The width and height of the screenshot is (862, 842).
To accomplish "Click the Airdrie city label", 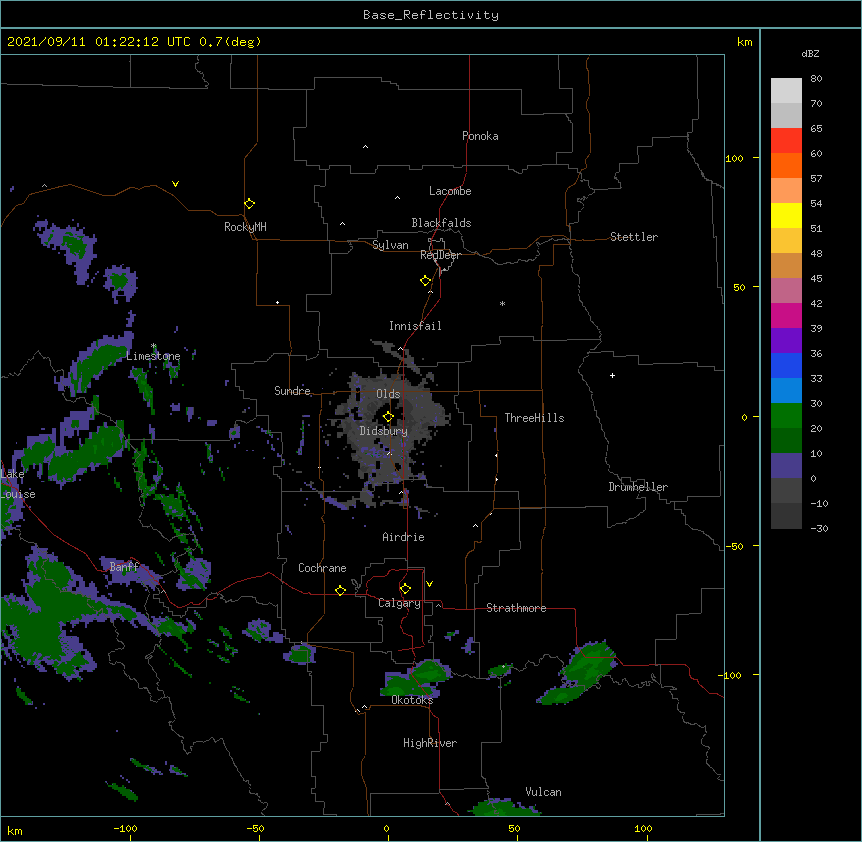I will click(404, 537).
